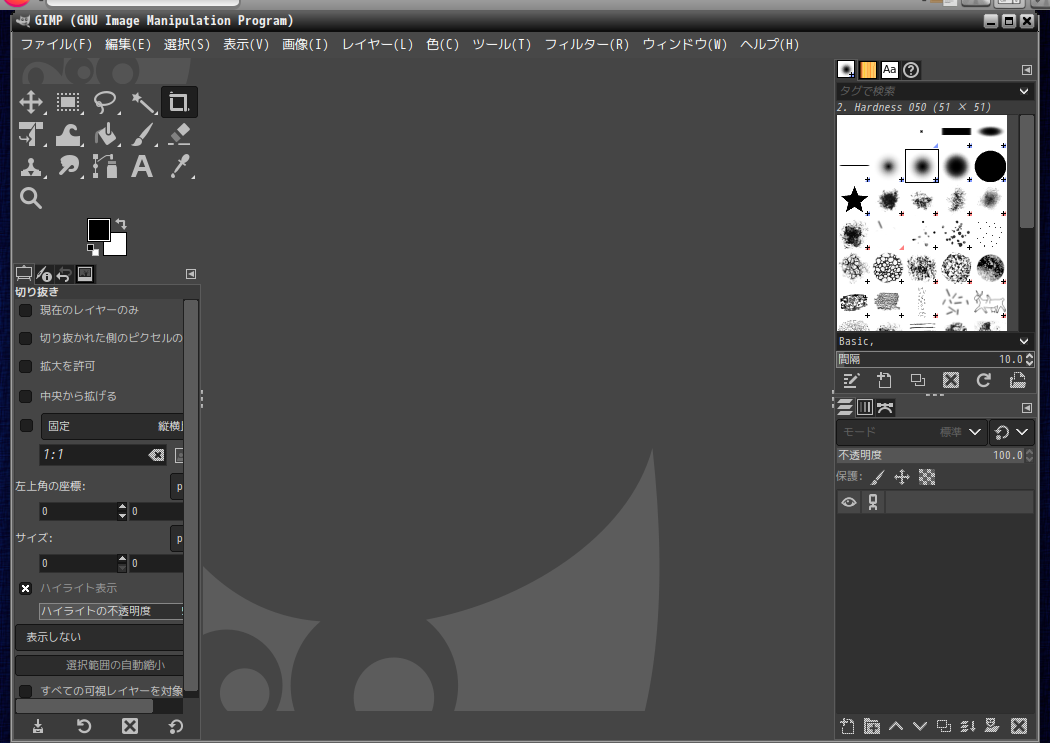Enable the すべての可視レイヤーを対象 checkbox

(25, 691)
